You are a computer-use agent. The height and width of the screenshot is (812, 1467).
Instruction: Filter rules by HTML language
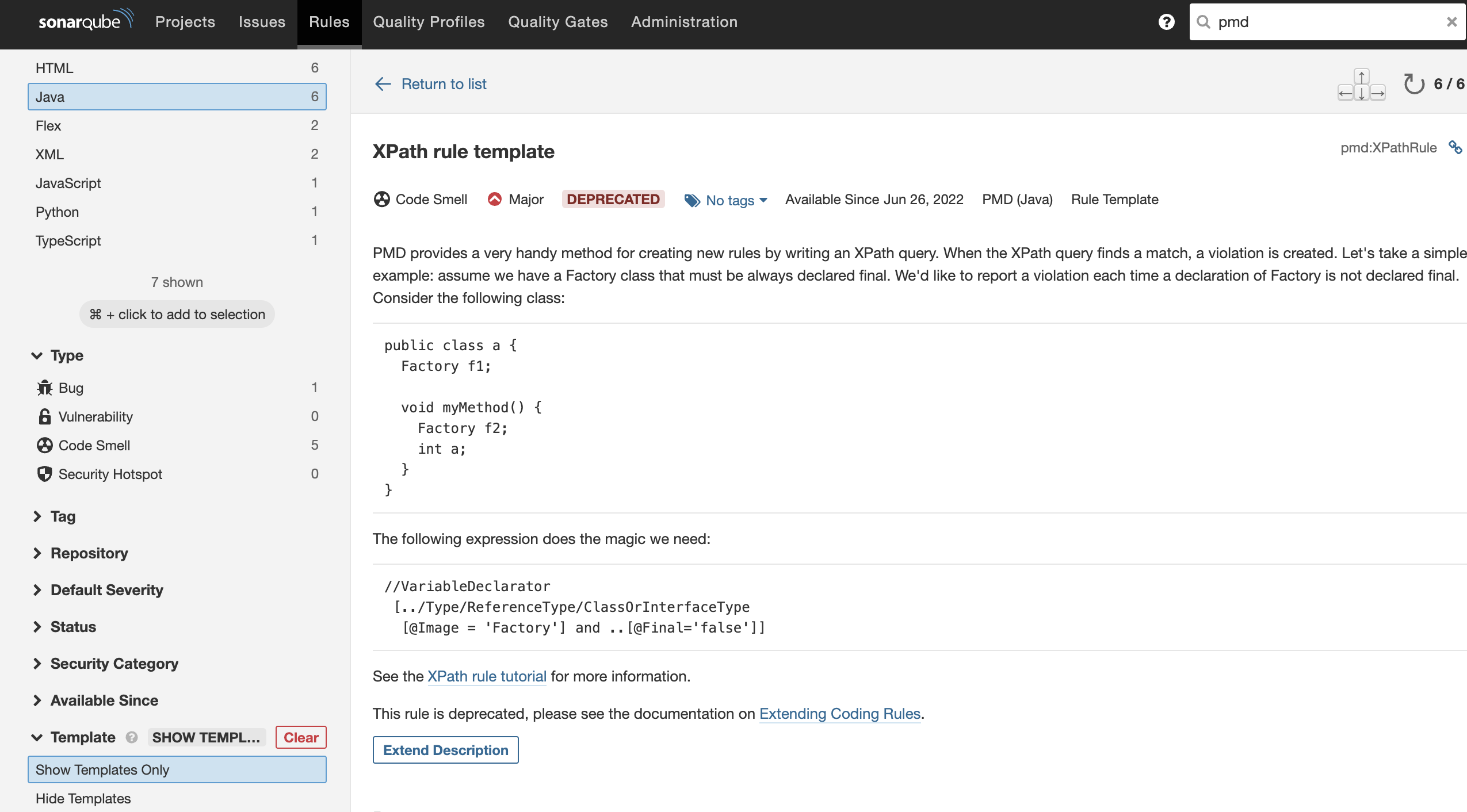pyautogui.click(x=177, y=68)
